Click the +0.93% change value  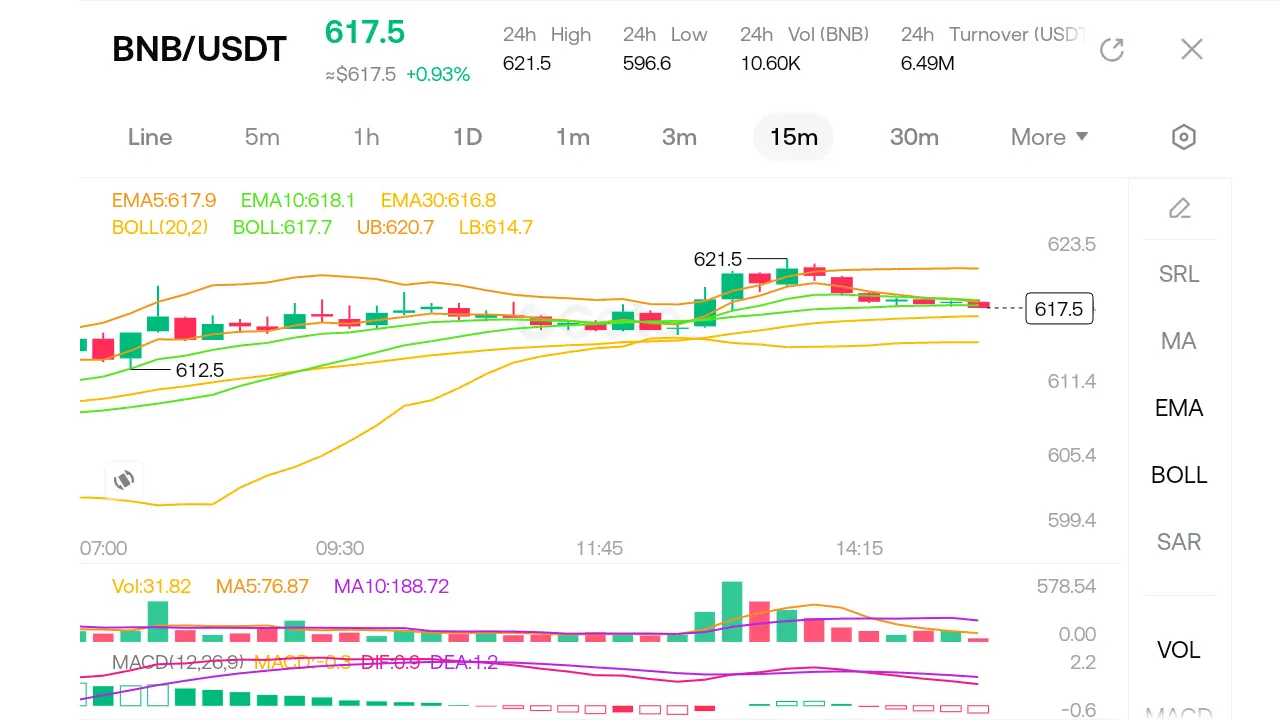[438, 74]
